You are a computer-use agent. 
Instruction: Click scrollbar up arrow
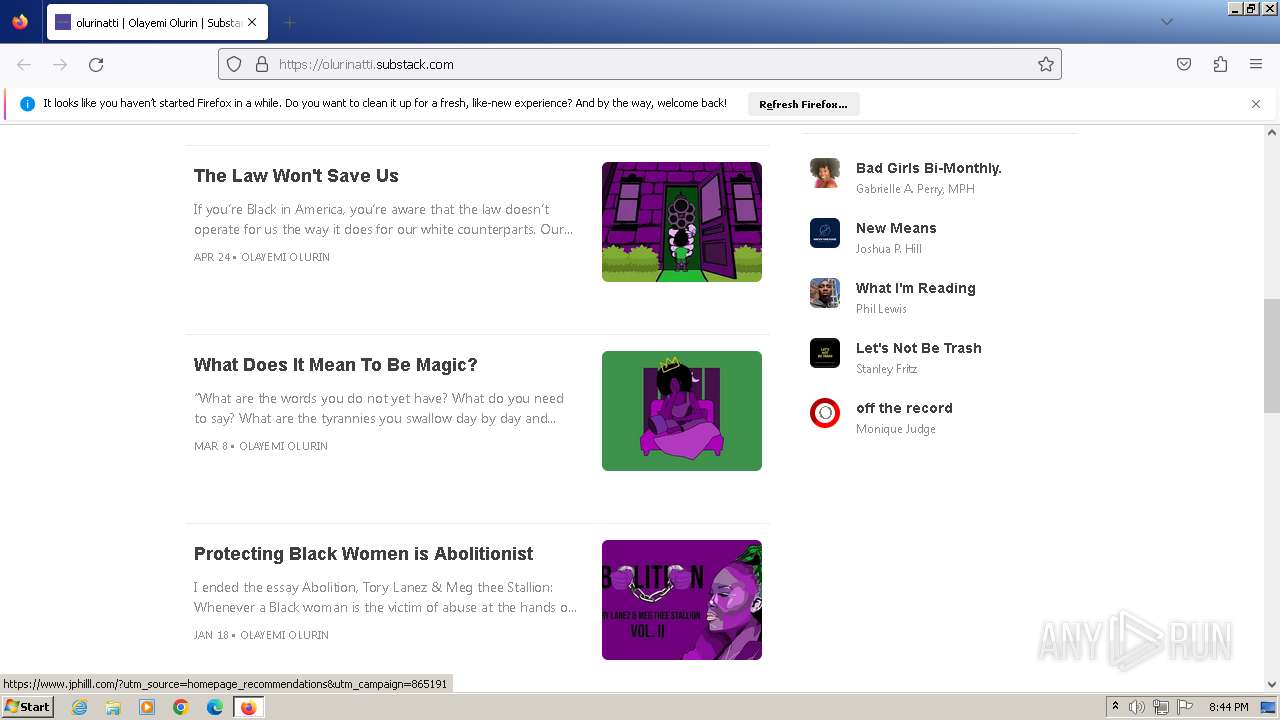point(1272,132)
